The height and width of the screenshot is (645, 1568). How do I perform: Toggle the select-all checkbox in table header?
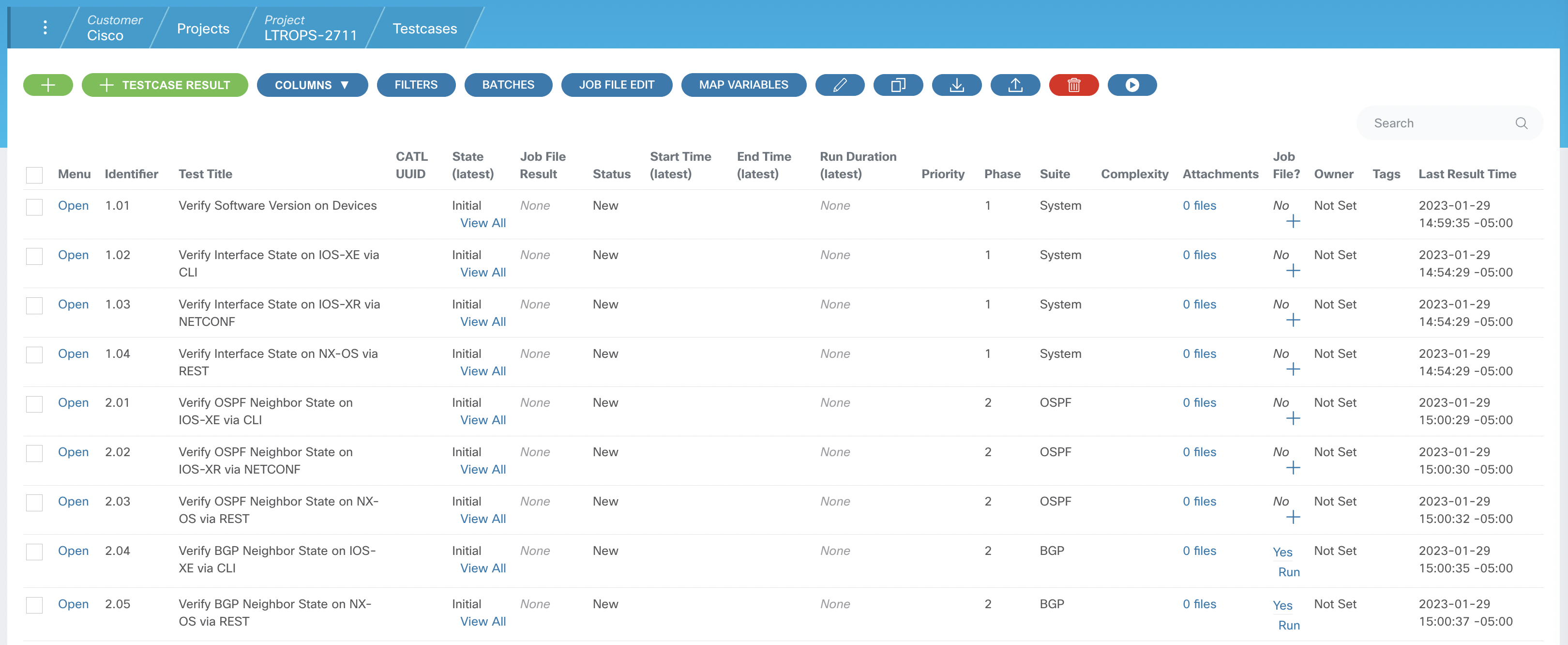(x=35, y=175)
